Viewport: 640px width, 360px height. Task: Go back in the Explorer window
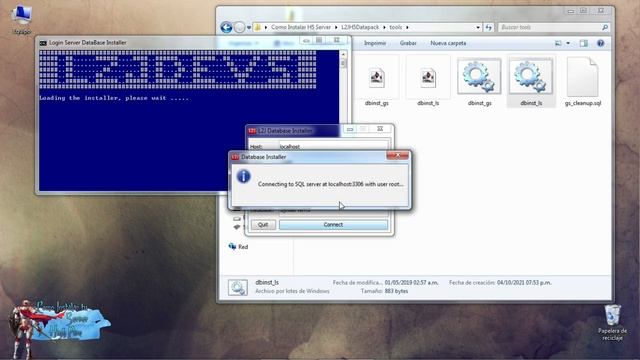click(226, 27)
